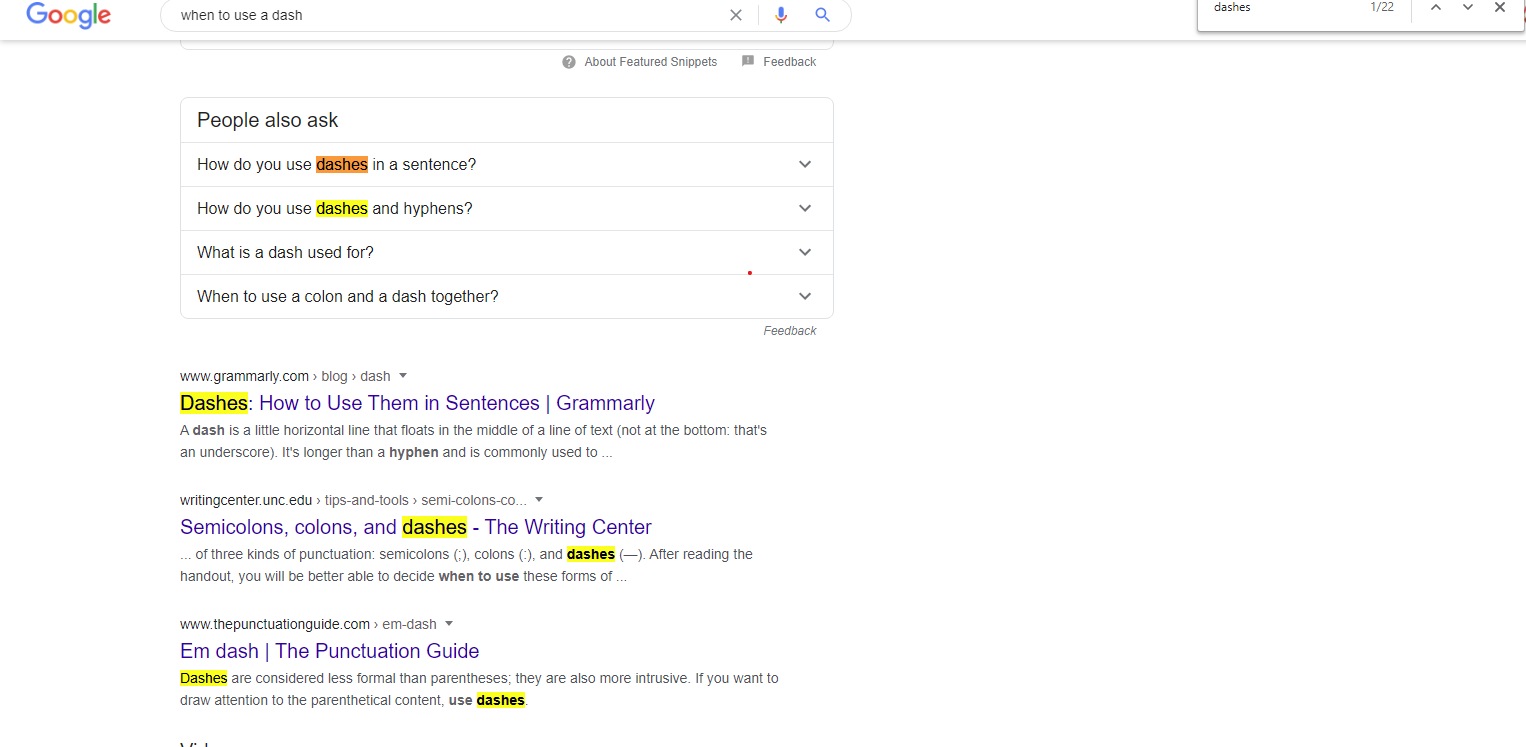Click the 1/22 match counter in the find bar
The image size is (1526, 747).
pyautogui.click(x=1382, y=7)
